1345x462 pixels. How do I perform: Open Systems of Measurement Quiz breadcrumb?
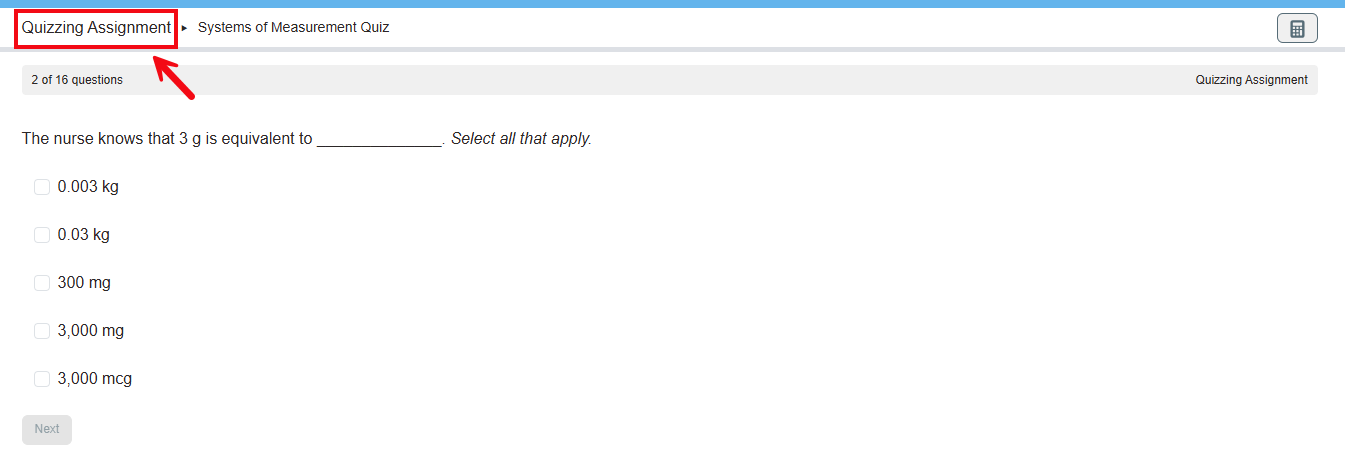294,28
